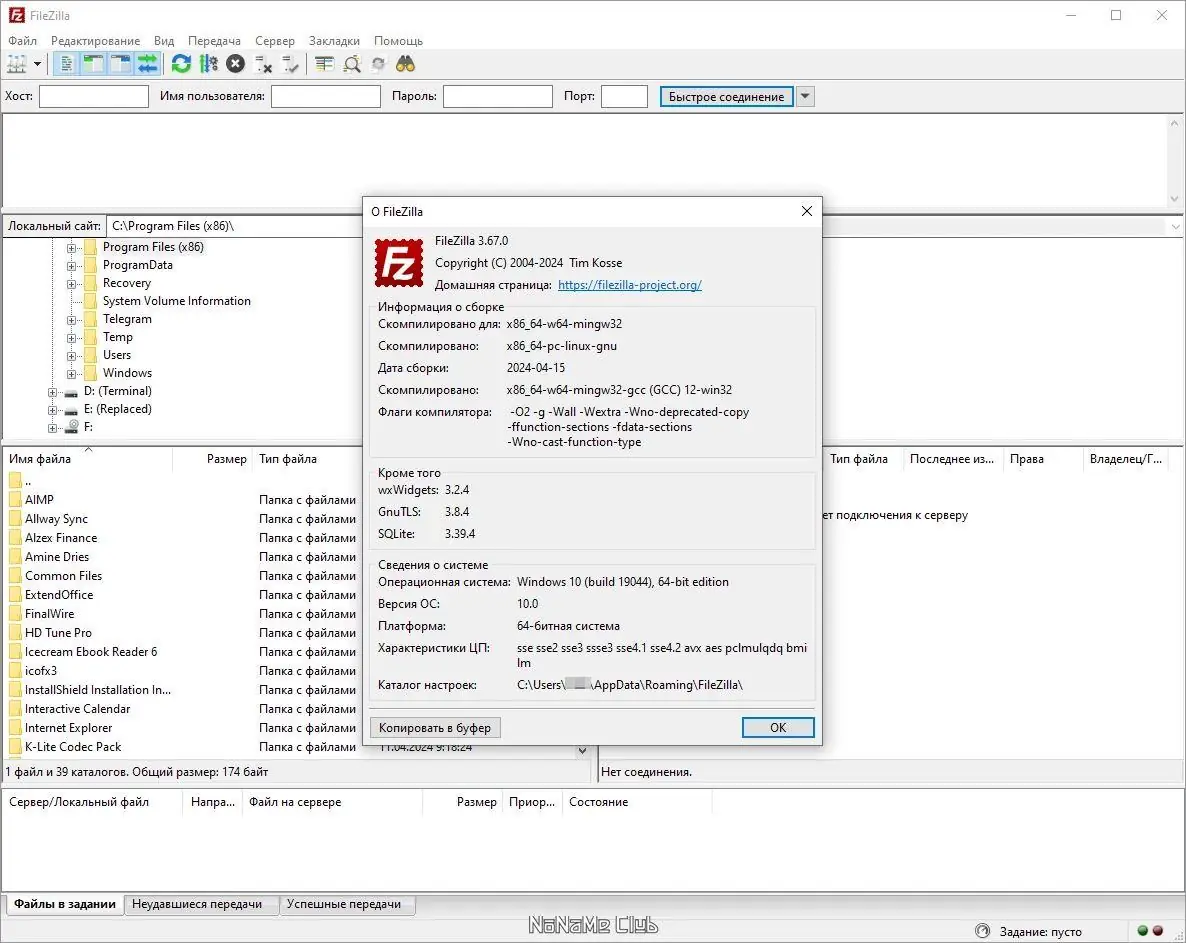Expand the Windows tree node
The width and height of the screenshot is (1186, 943).
tap(71, 374)
